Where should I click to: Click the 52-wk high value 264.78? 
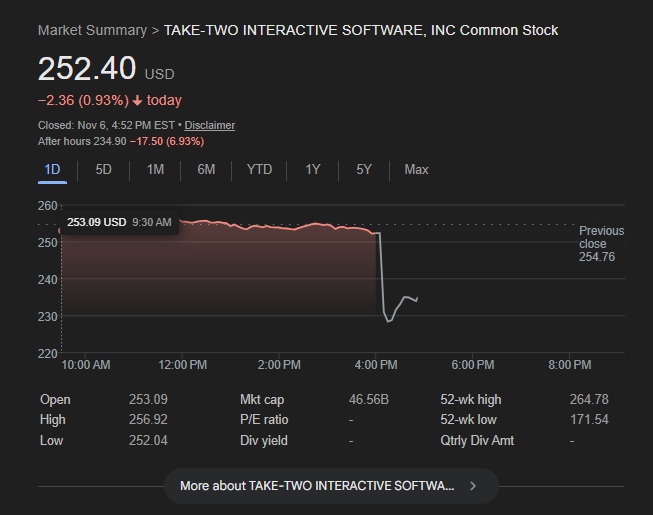pyautogui.click(x=589, y=399)
